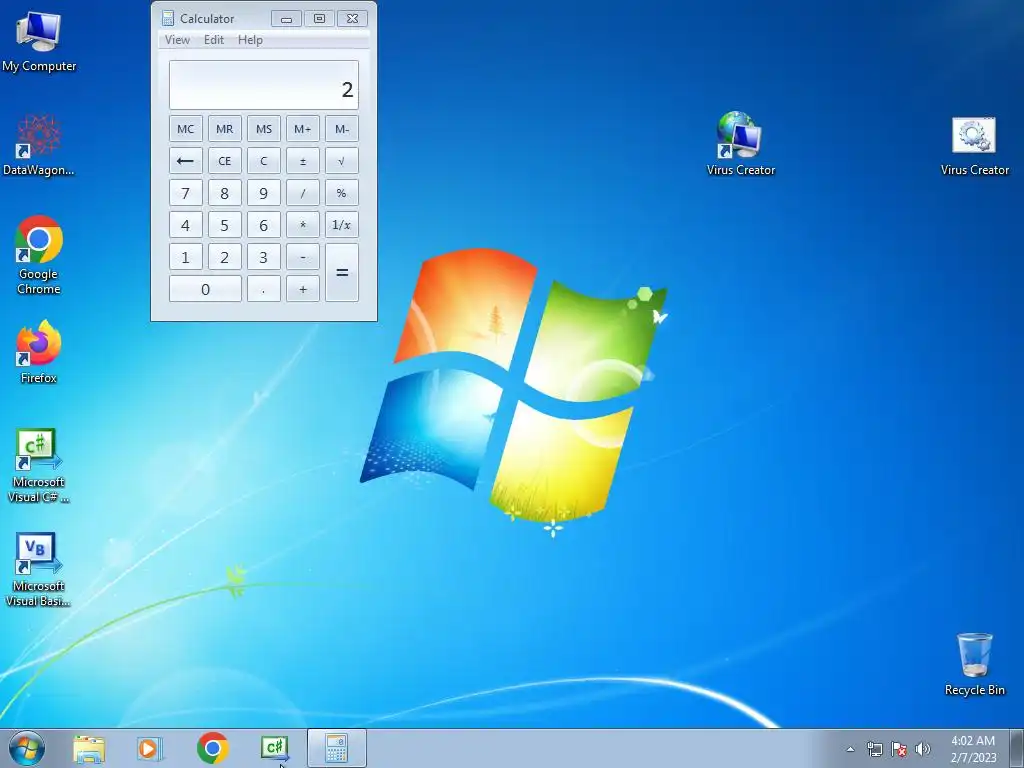Image resolution: width=1024 pixels, height=768 pixels.
Task: Click the MR memory recall button
Action: 225,129
